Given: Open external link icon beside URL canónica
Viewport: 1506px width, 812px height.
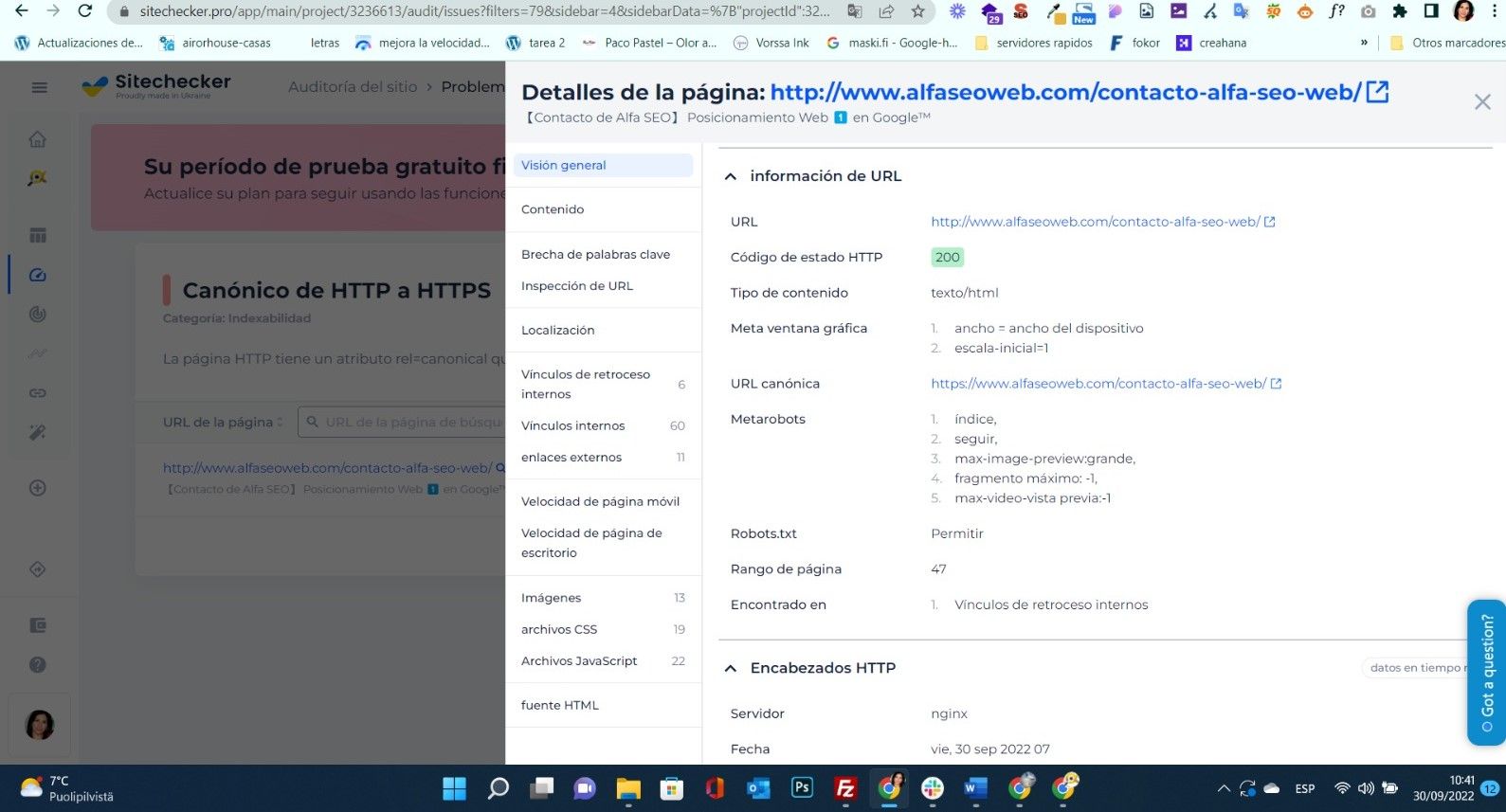Looking at the screenshot, I should pyautogui.click(x=1276, y=384).
